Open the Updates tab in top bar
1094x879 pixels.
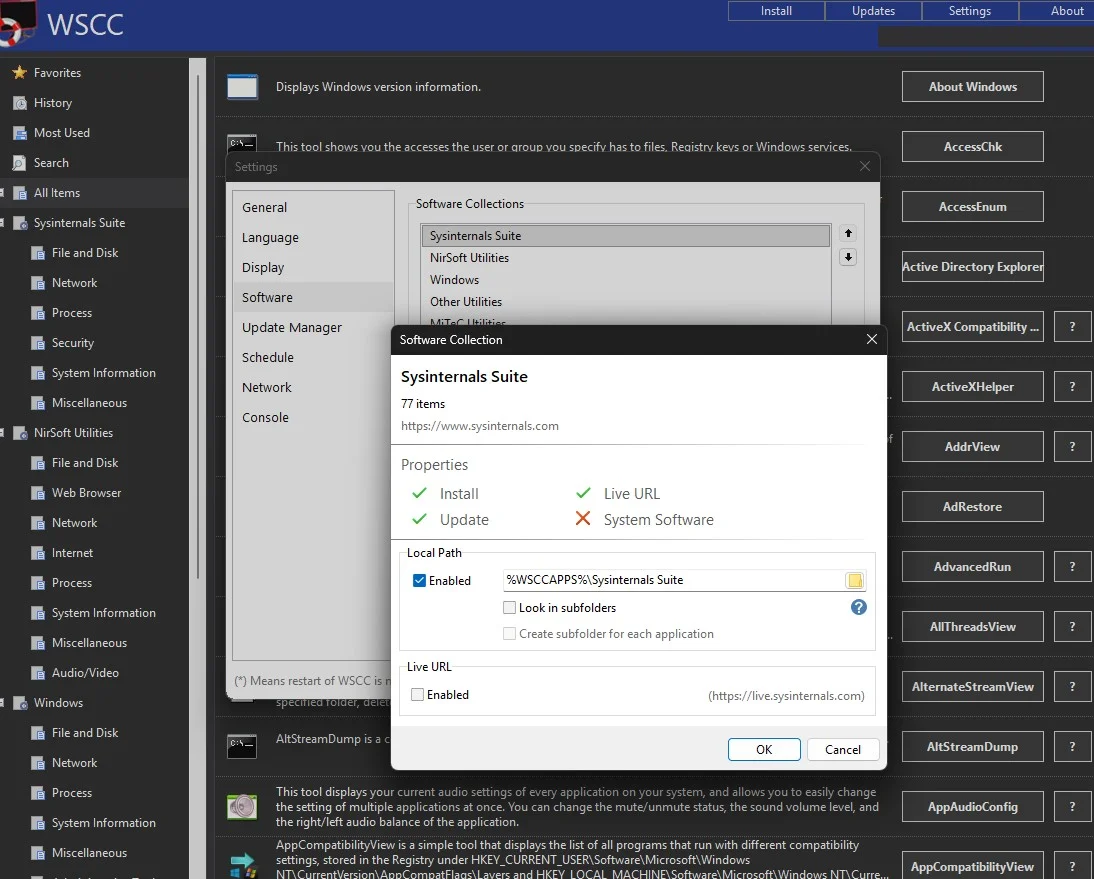(x=873, y=10)
